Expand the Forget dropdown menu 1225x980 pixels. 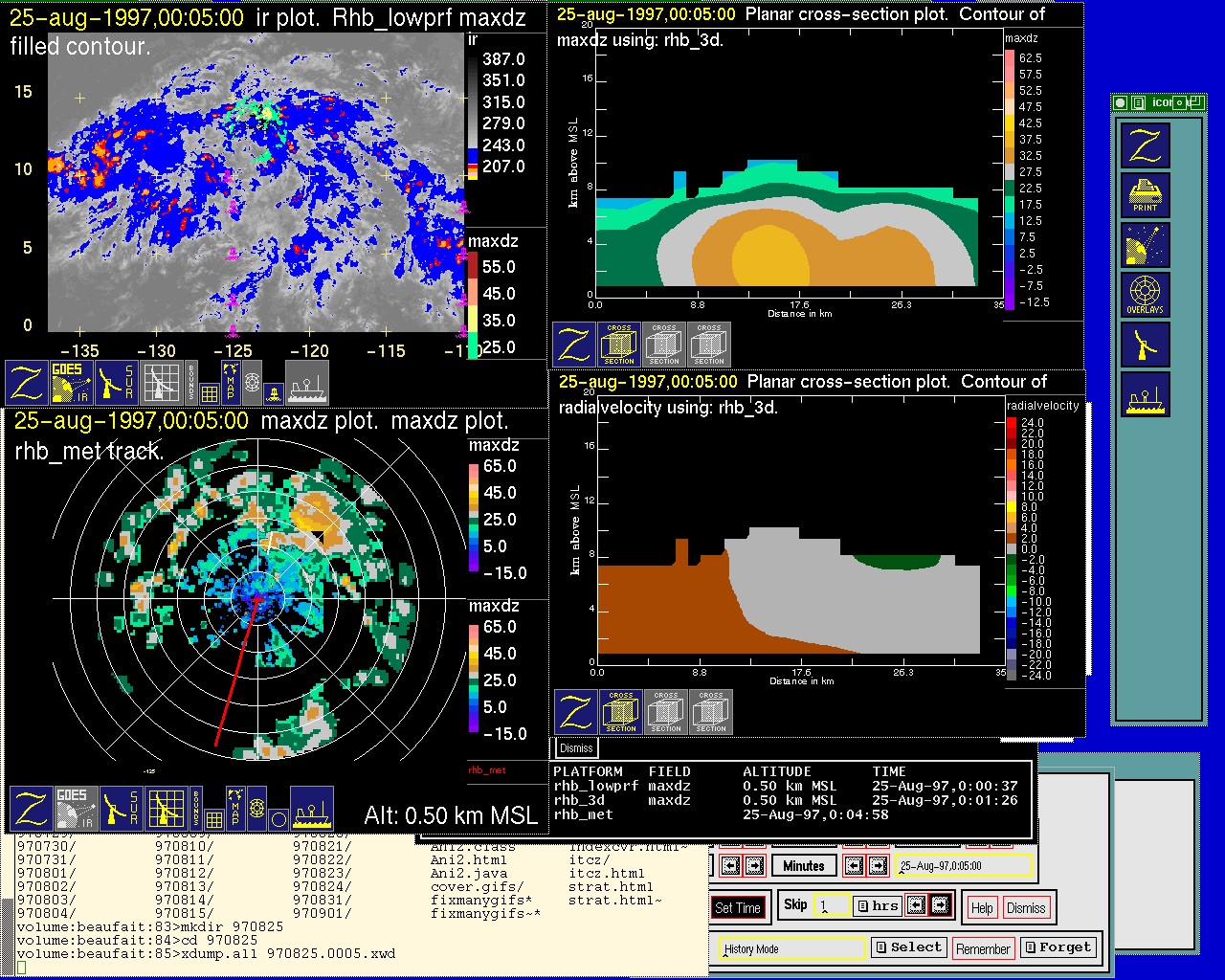point(1057,947)
